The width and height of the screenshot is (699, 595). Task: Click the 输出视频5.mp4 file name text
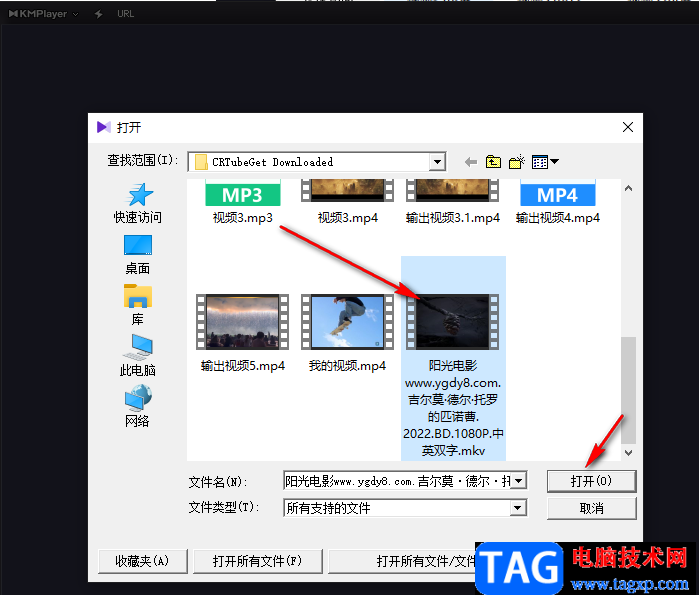(x=243, y=366)
